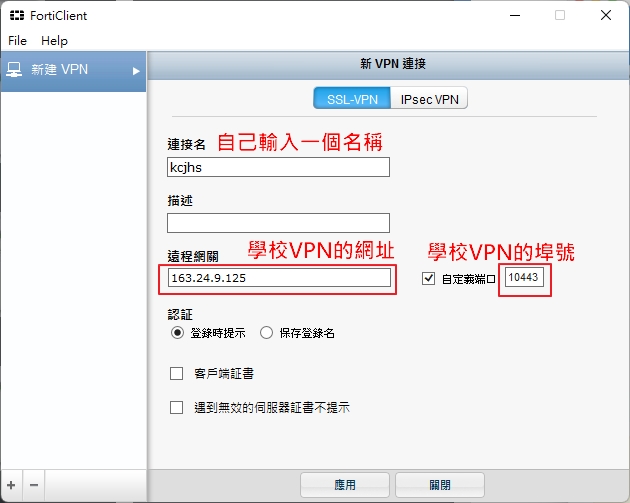Click the 連接名 field containing kcjhs
Screen dimensions: 630x503
pos(278,167)
